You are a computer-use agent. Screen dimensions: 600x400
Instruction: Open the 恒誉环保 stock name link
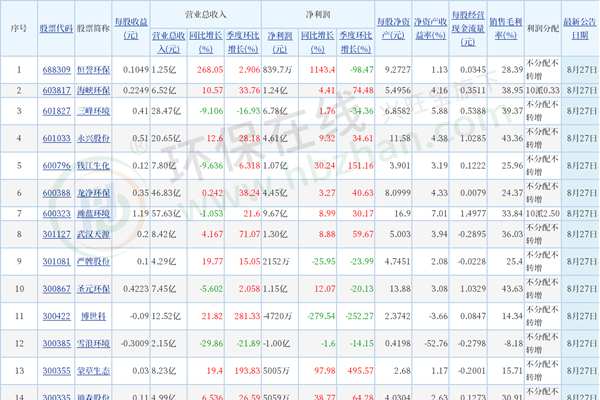(x=94, y=70)
